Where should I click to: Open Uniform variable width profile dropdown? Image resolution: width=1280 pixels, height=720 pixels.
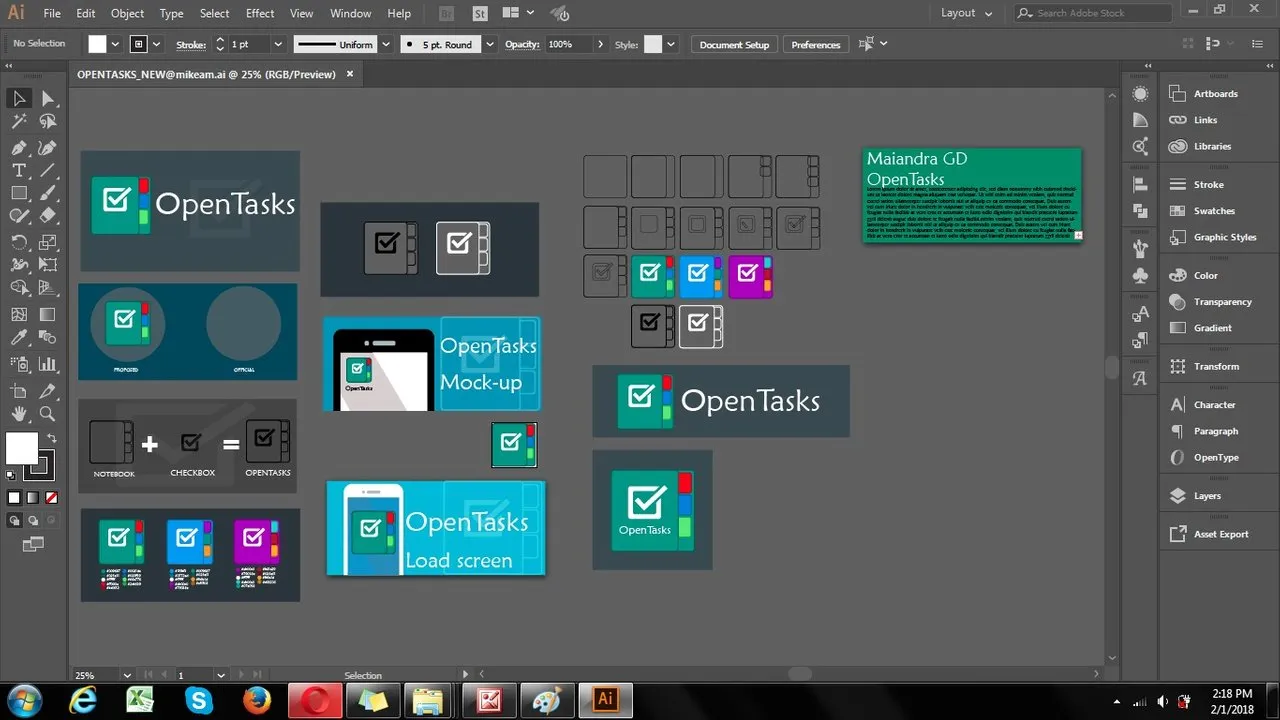386,44
